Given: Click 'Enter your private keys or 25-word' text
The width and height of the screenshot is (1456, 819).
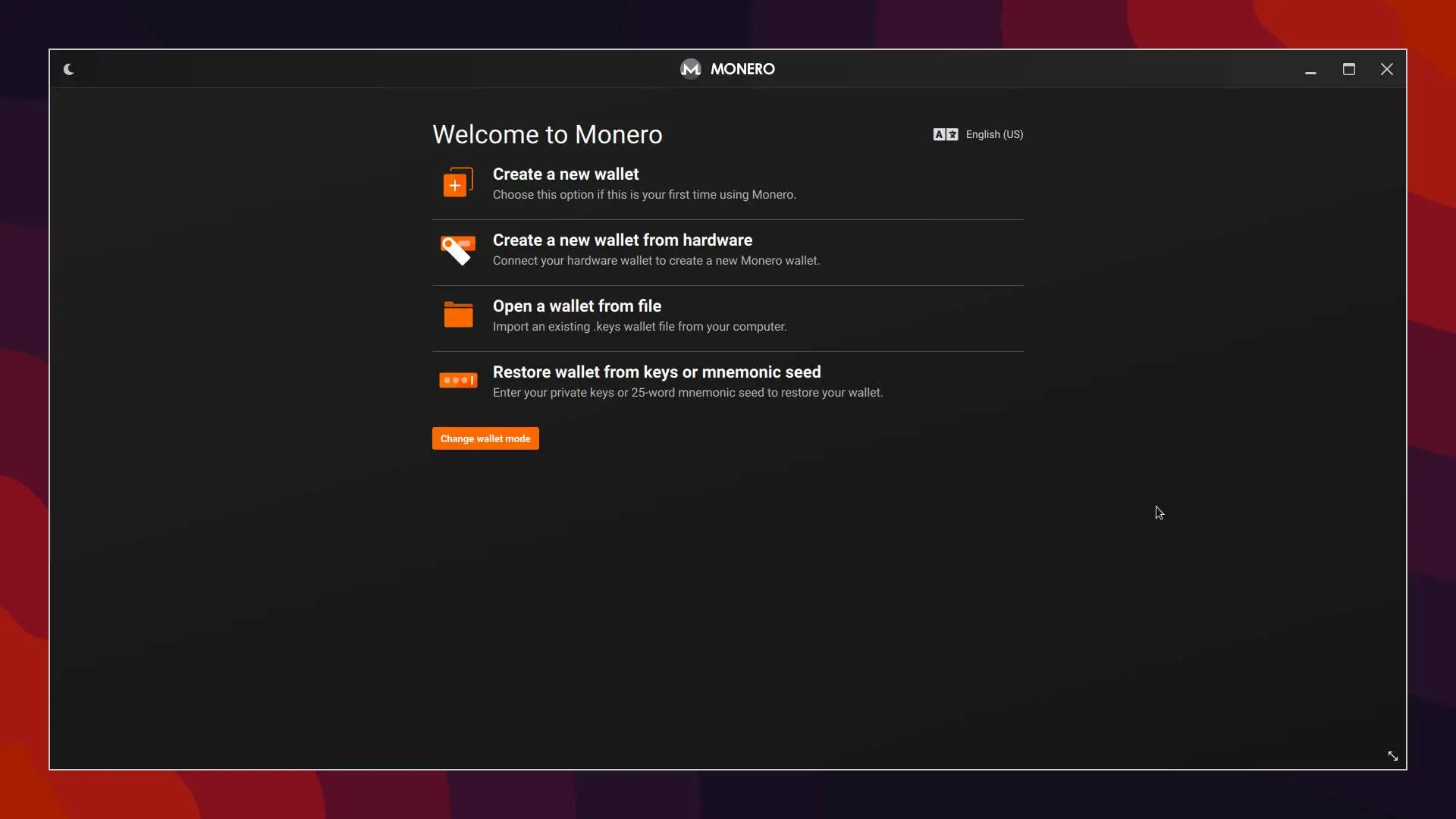Looking at the screenshot, I should [688, 393].
